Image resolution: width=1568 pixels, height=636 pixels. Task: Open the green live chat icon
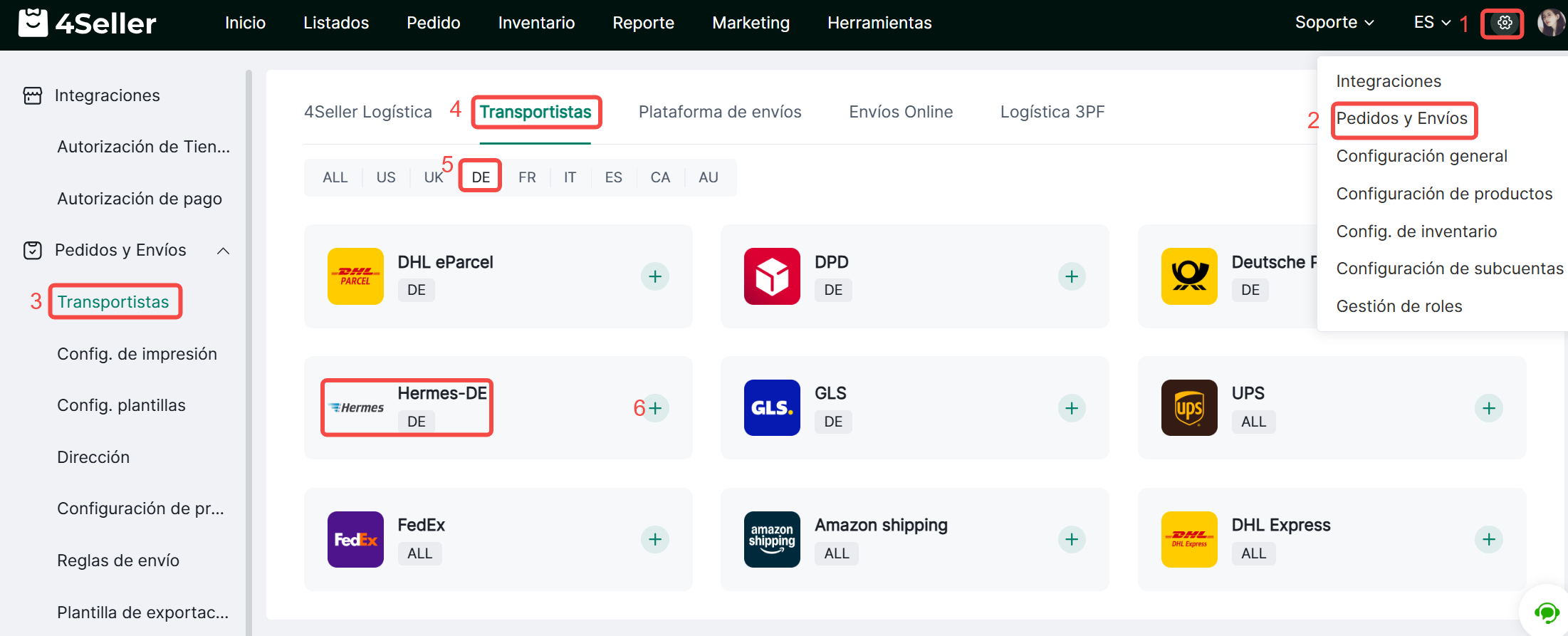[x=1546, y=612]
